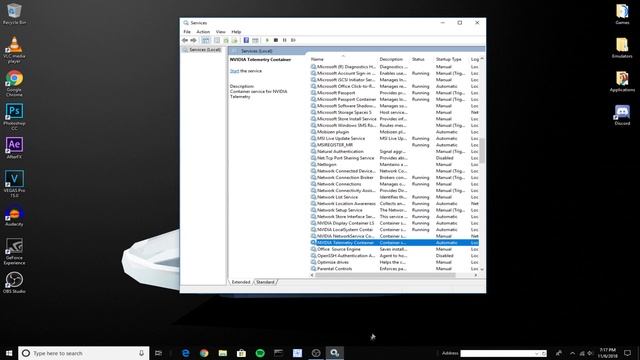
Task: Open the File menu in Services
Action: tap(187, 32)
